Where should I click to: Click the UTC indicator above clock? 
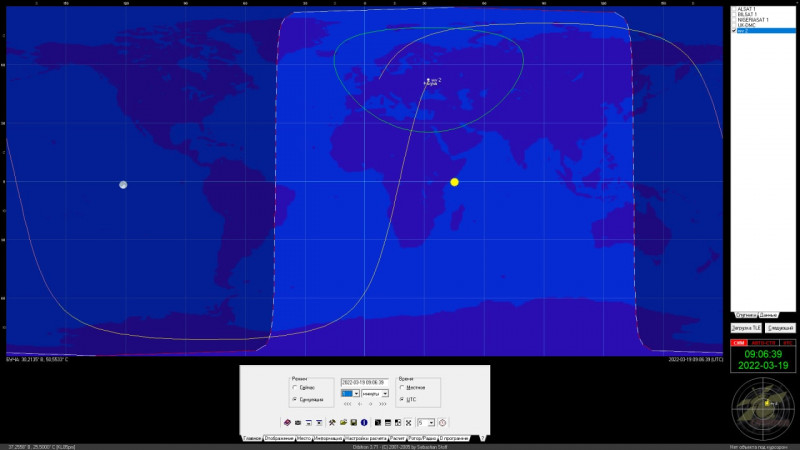788,343
